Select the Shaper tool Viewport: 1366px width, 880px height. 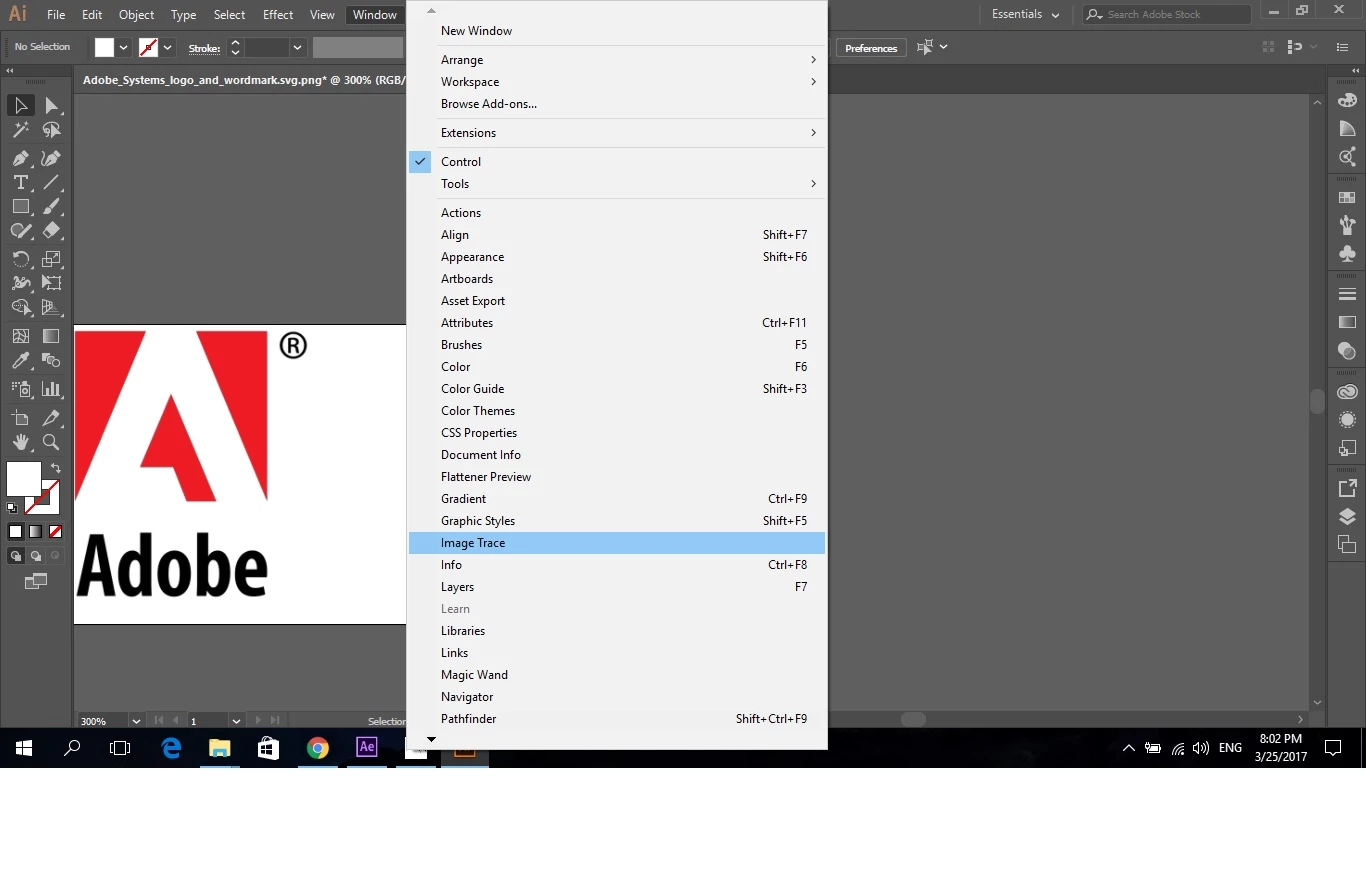tap(20, 230)
